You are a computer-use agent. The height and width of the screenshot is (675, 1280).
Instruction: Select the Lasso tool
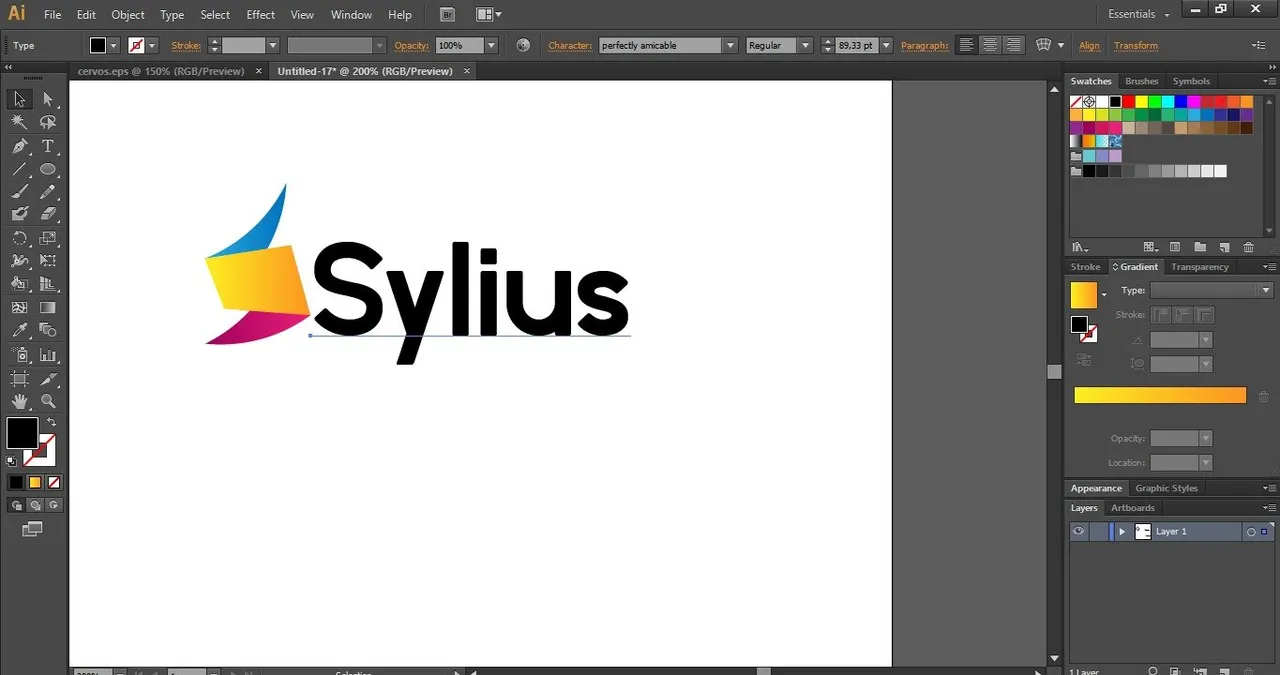(48, 122)
